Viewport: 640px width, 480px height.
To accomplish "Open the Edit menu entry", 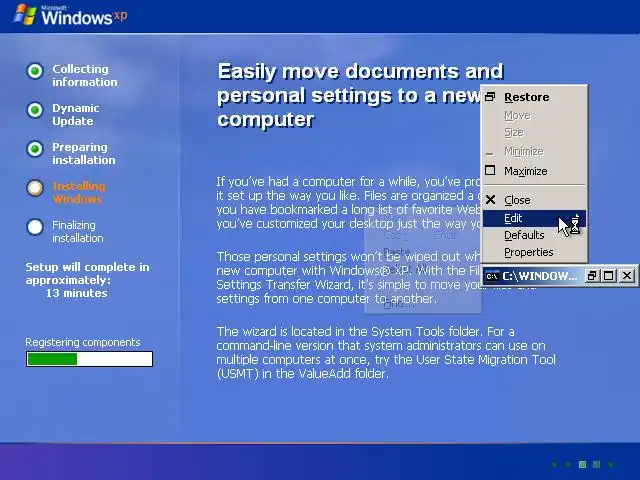I will point(535,218).
